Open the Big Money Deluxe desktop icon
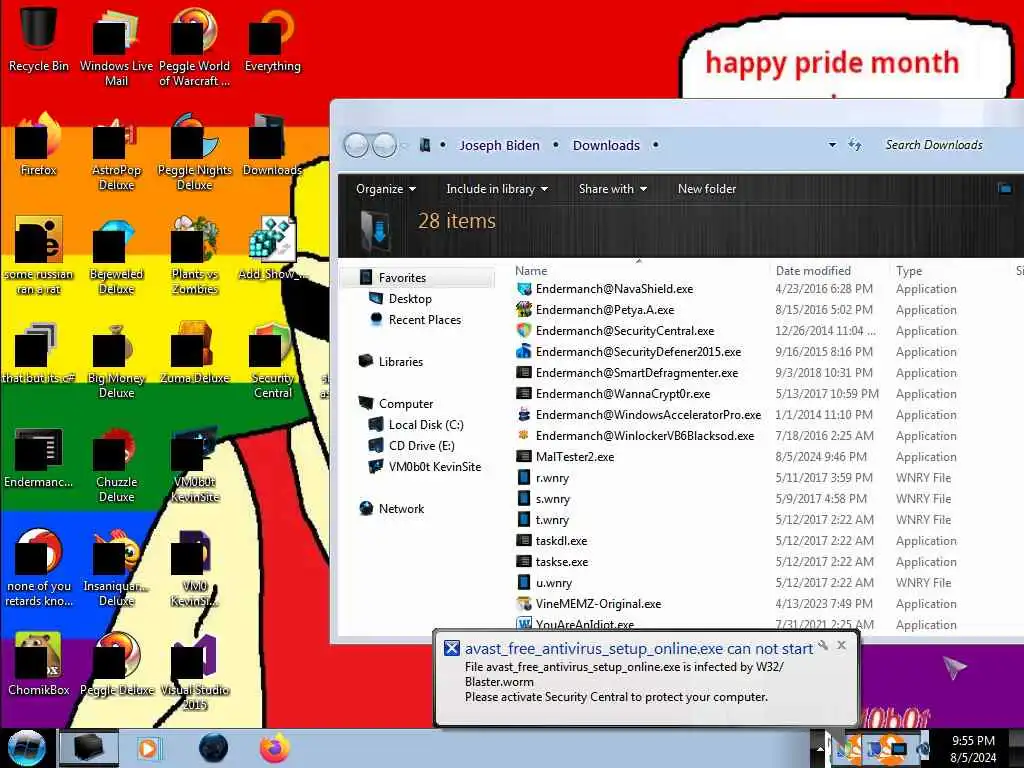 click(x=116, y=360)
